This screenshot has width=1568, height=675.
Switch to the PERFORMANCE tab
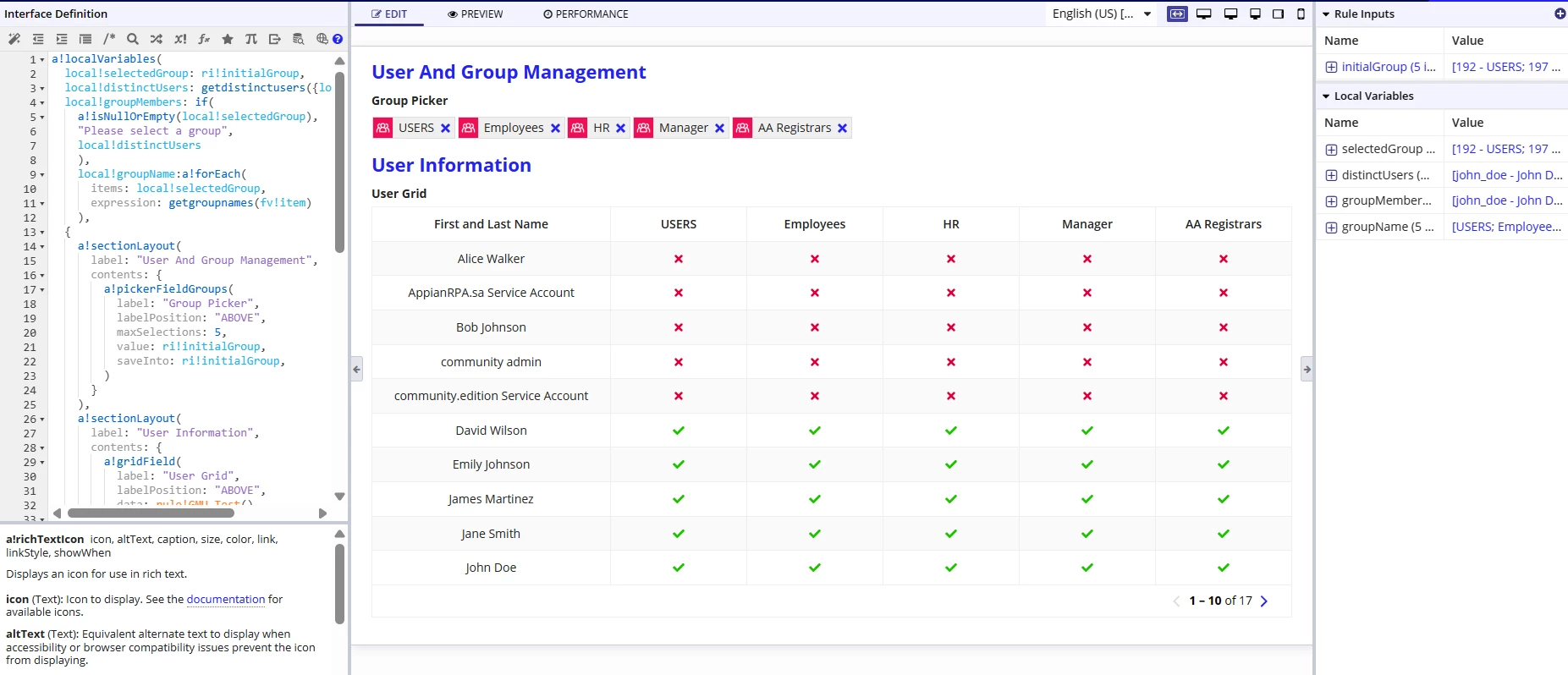(x=586, y=14)
